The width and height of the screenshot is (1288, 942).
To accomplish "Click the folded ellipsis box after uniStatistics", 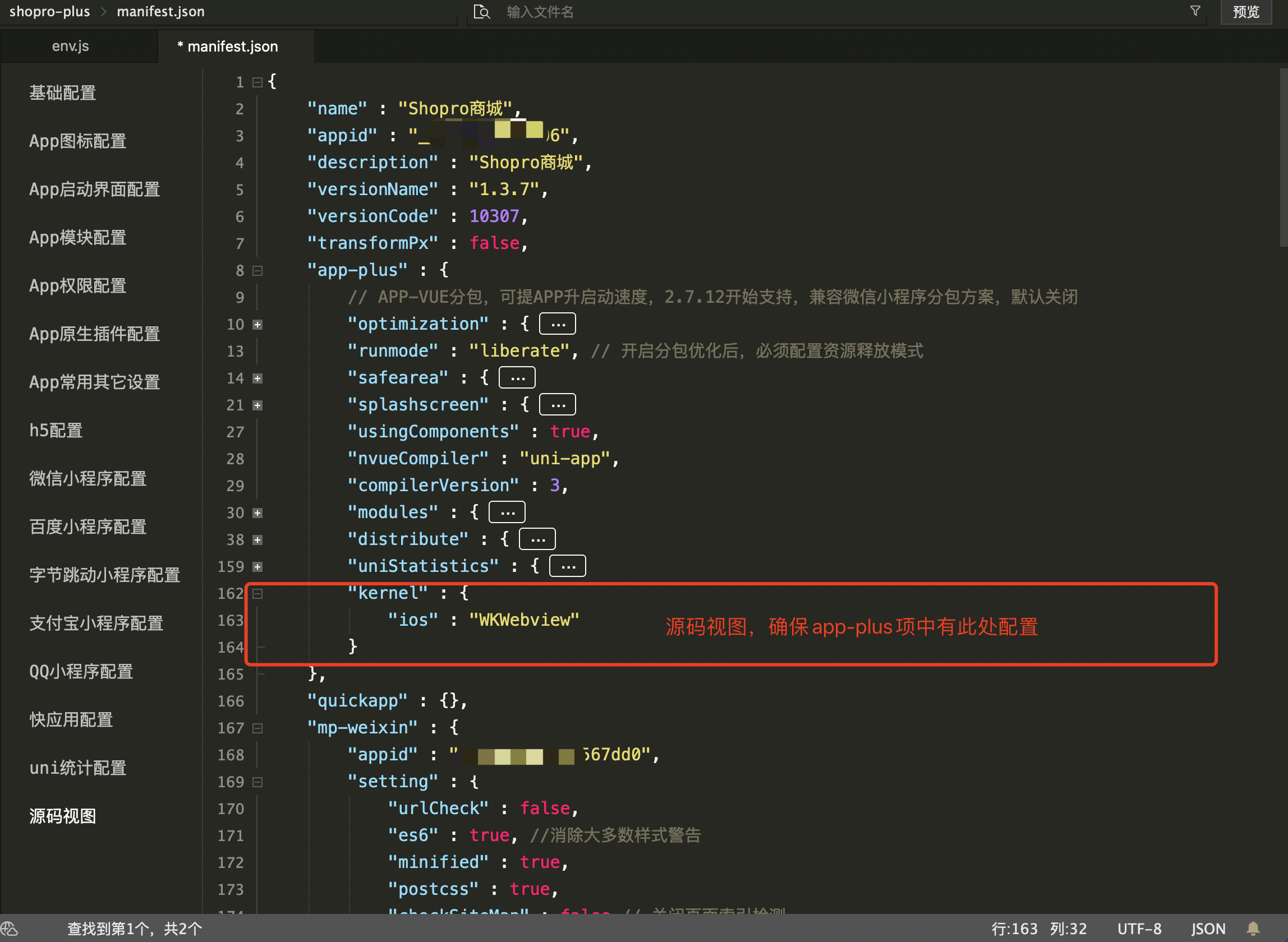I will click(568, 566).
